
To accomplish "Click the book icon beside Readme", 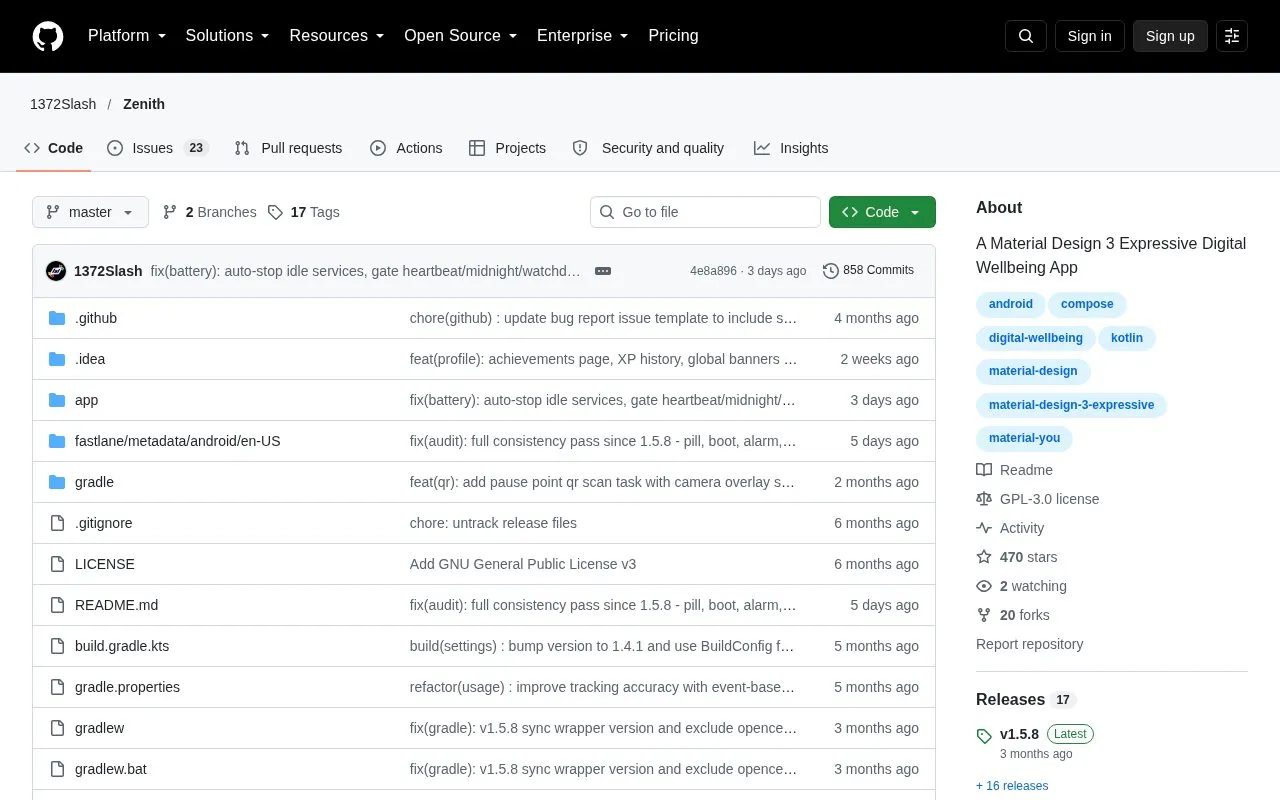I will (984, 470).
